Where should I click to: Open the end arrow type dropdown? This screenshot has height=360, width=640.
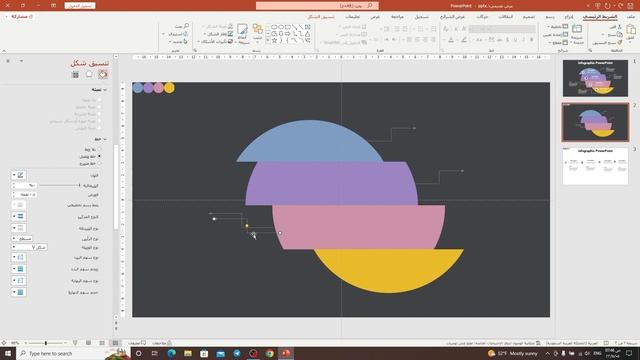[x=18, y=280]
